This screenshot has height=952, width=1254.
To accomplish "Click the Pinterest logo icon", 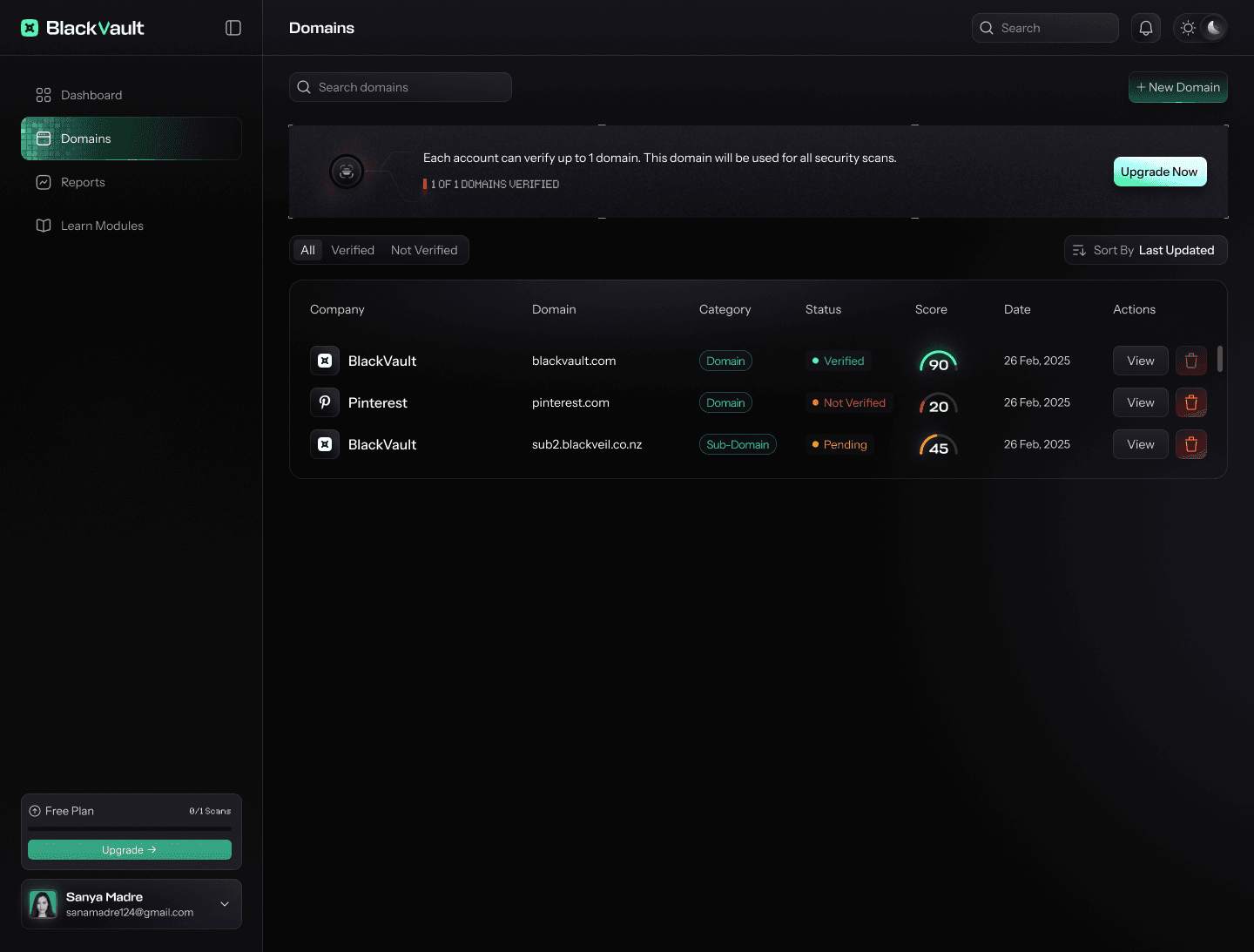I will coord(325,402).
